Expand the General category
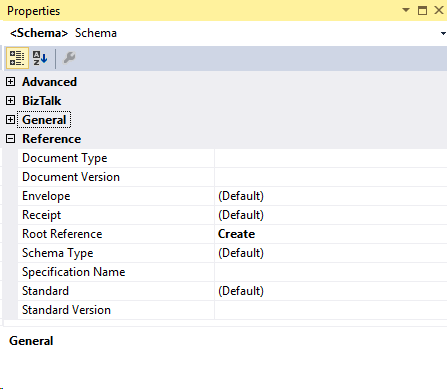Viewport: 447px width, 389px height. pyautogui.click(x=11, y=120)
